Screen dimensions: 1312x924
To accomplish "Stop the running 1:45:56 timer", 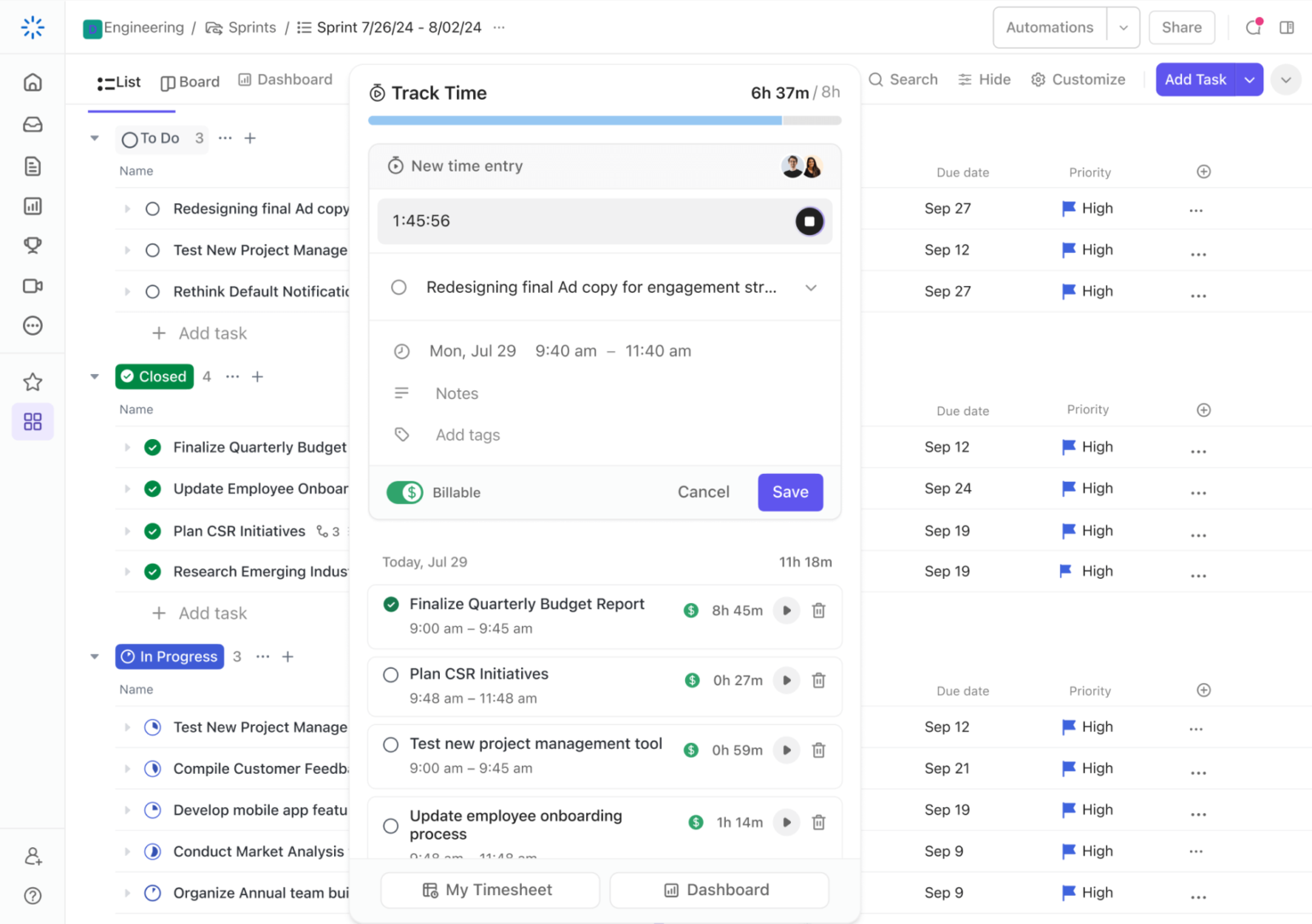I will point(808,221).
